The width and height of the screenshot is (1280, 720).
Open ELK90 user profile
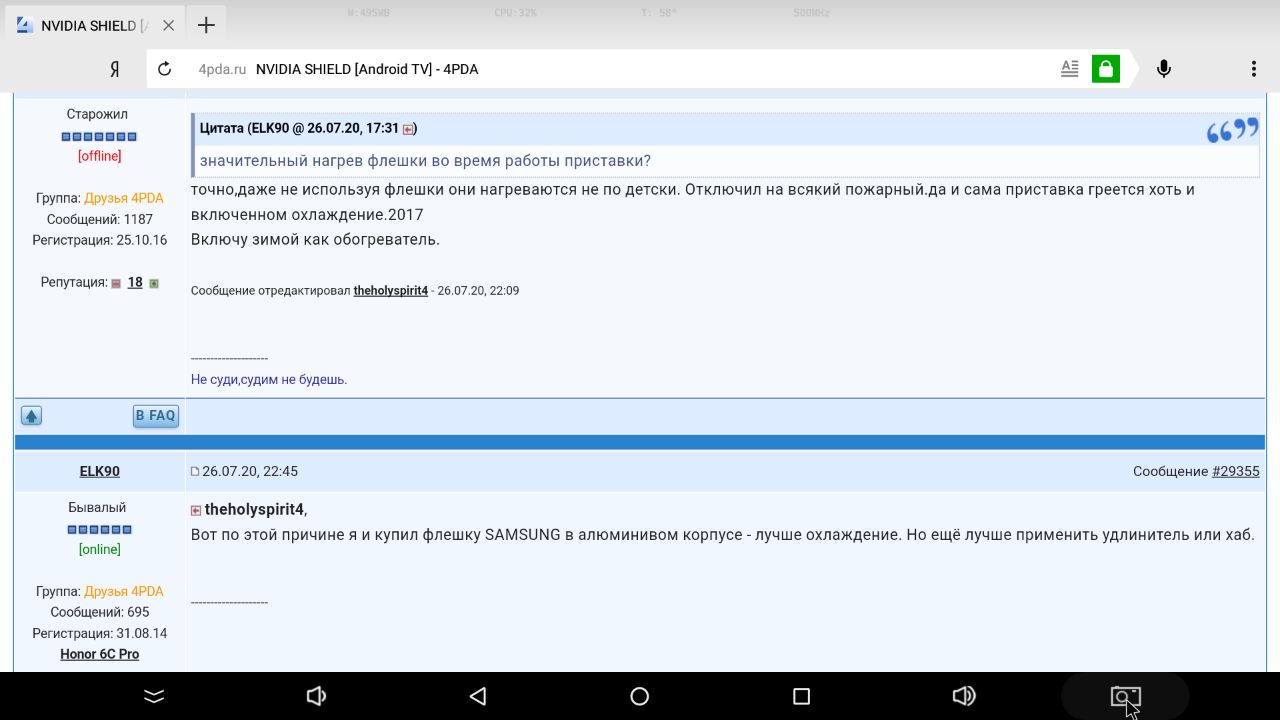(x=100, y=471)
